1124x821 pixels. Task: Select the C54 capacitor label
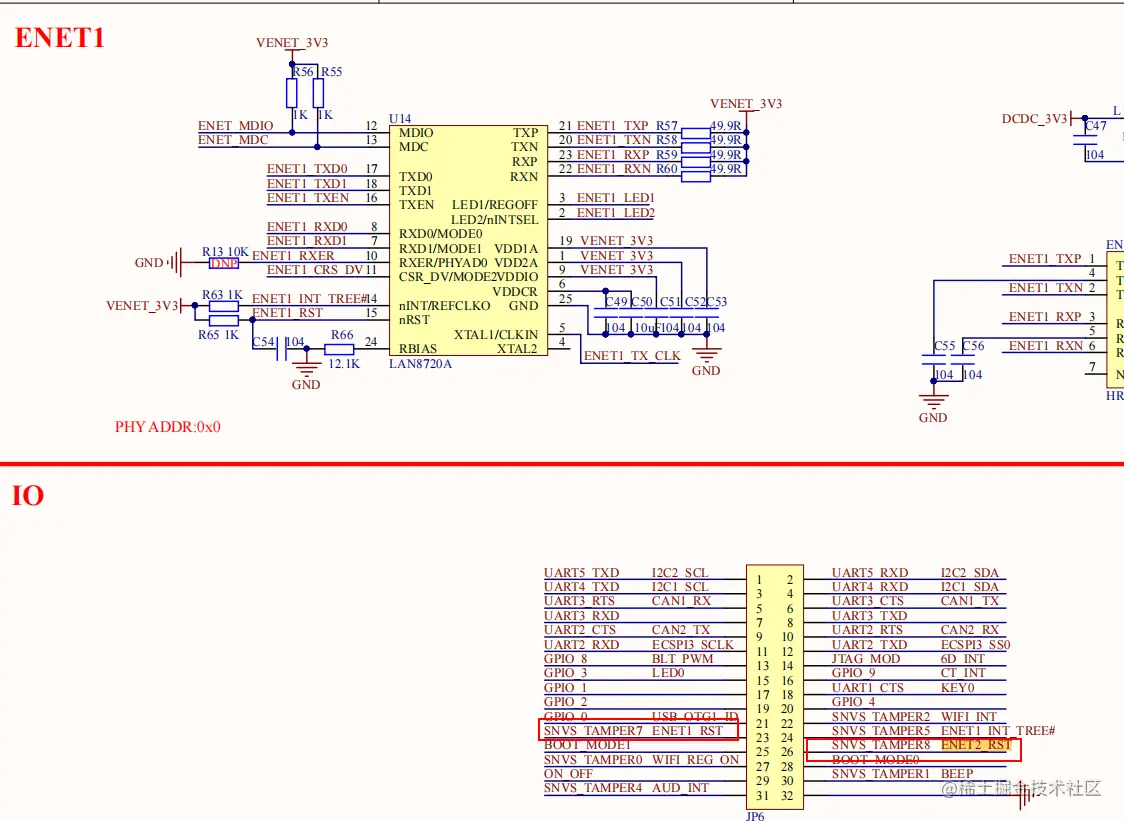pos(263,342)
